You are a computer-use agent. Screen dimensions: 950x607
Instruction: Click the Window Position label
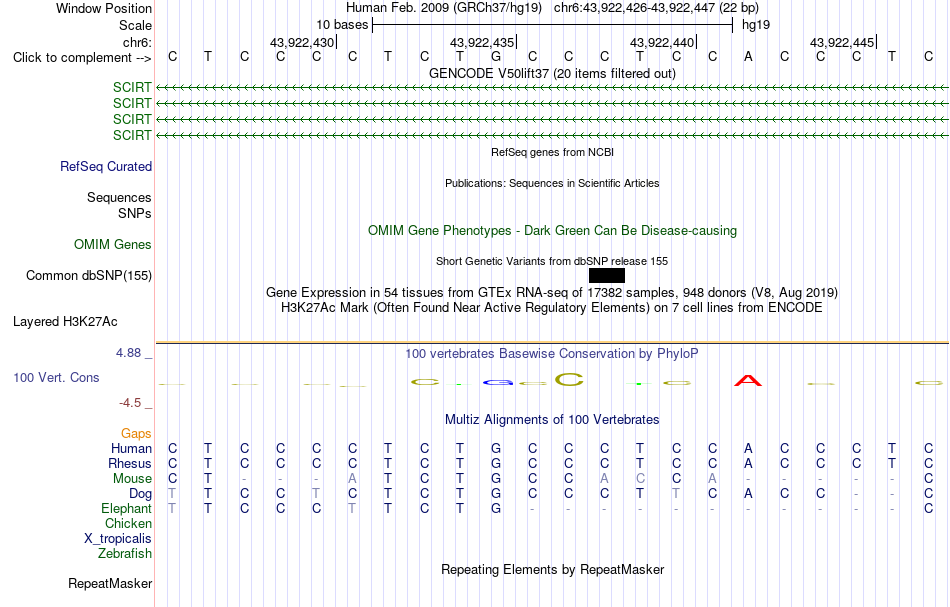pyautogui.click(x=104, y=8)
